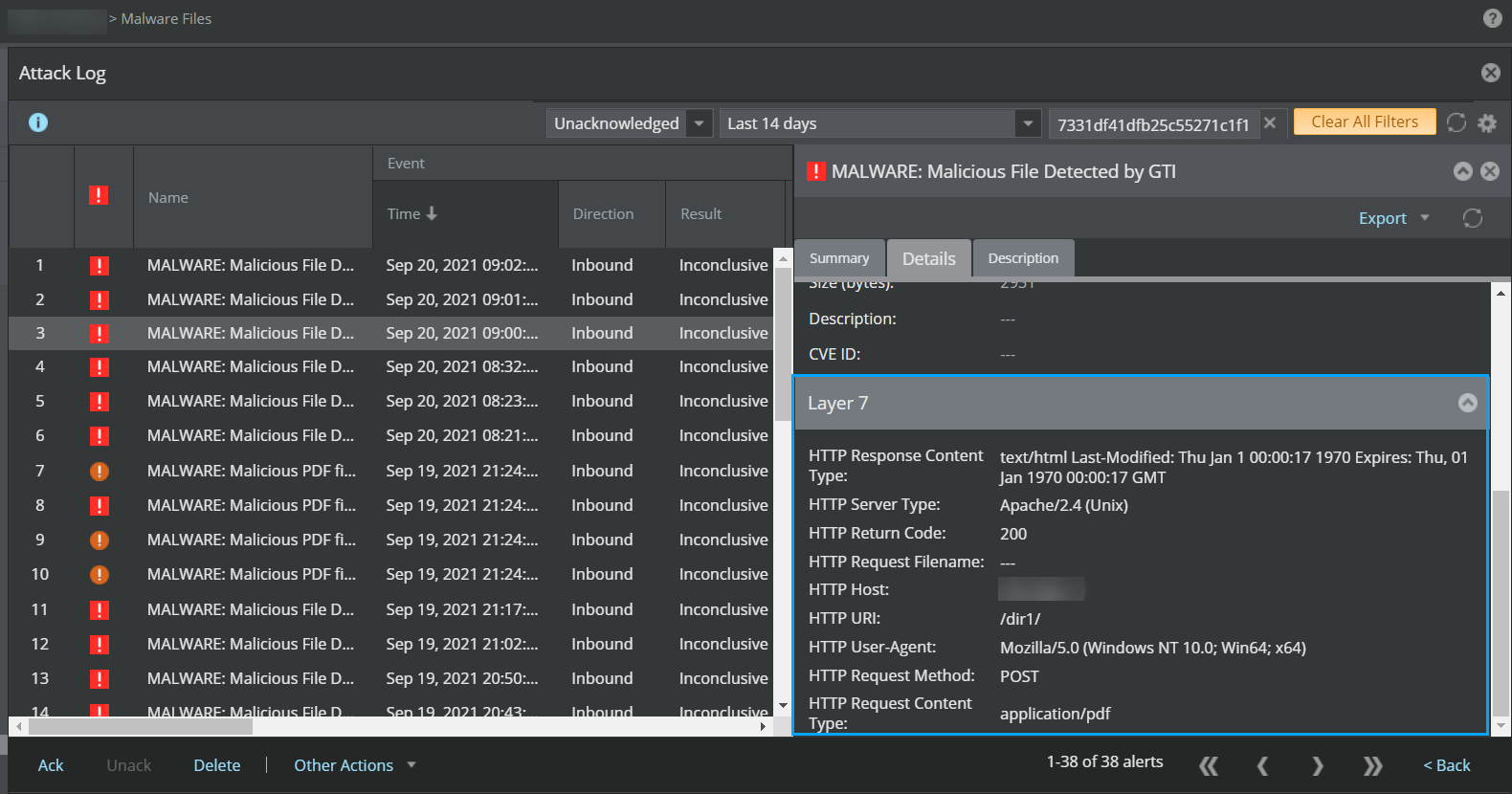Go to the last page of alerts
The width and height of the screenshot is (1512, 794).
coord(1373,765)
